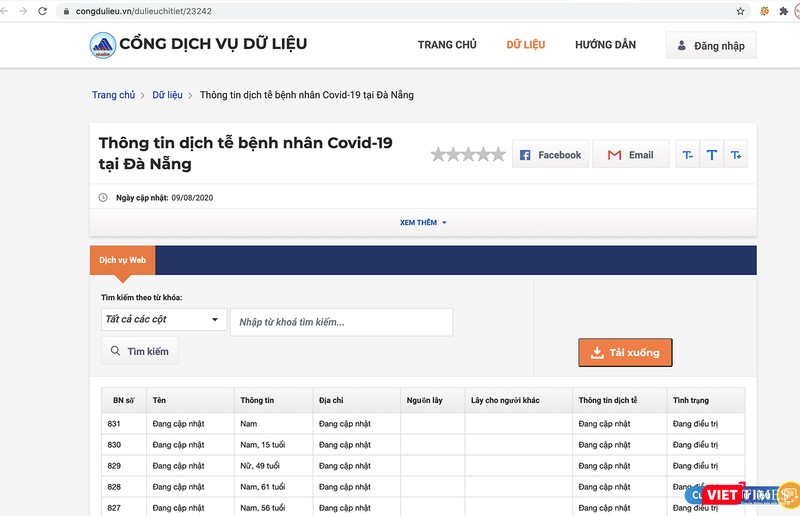The height and width of the screenshot is (516, 800).
Task: Focus the keyword search input field
Action: pyautogui.click(x=341, y=322)
